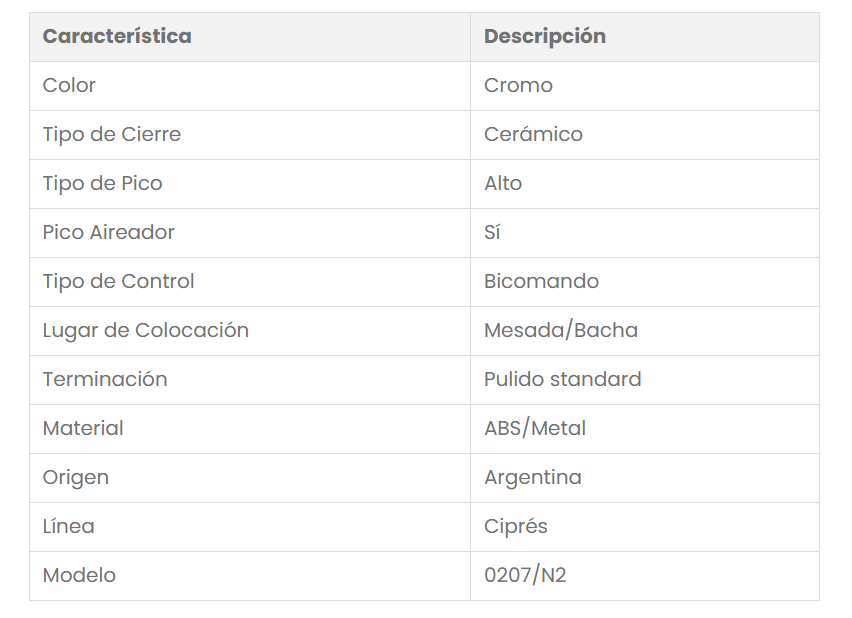Click the ABS/Metal value cell
The image size is (852, 618).
535,428
